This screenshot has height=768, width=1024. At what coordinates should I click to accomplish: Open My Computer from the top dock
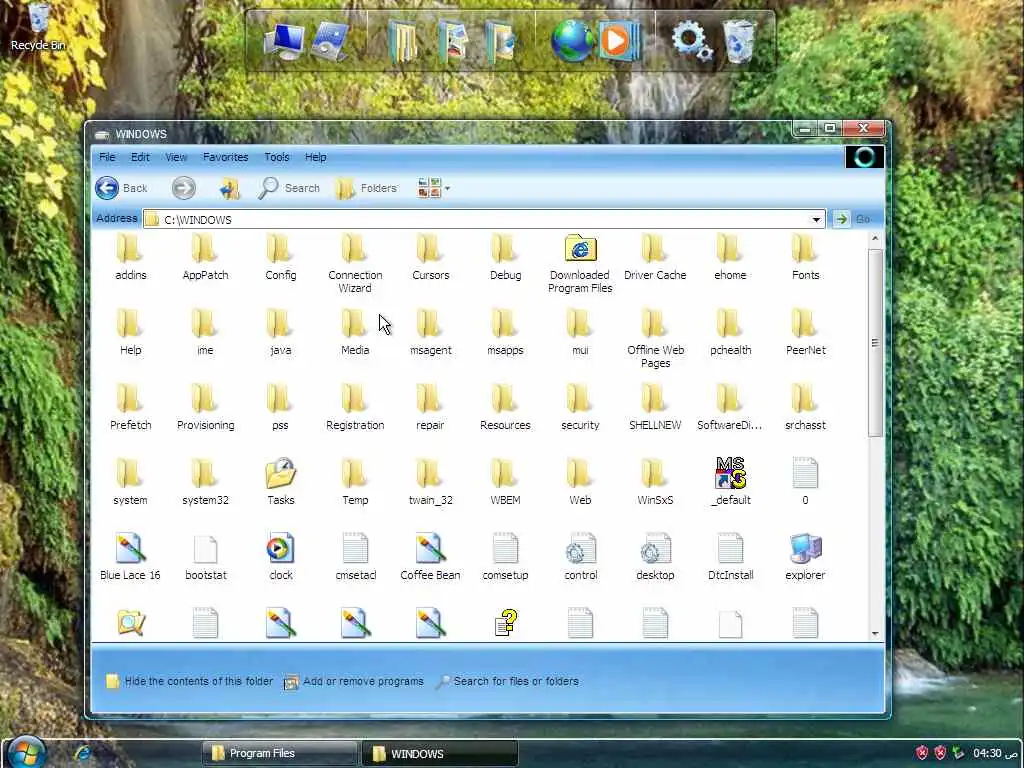(x=285, y=40)
